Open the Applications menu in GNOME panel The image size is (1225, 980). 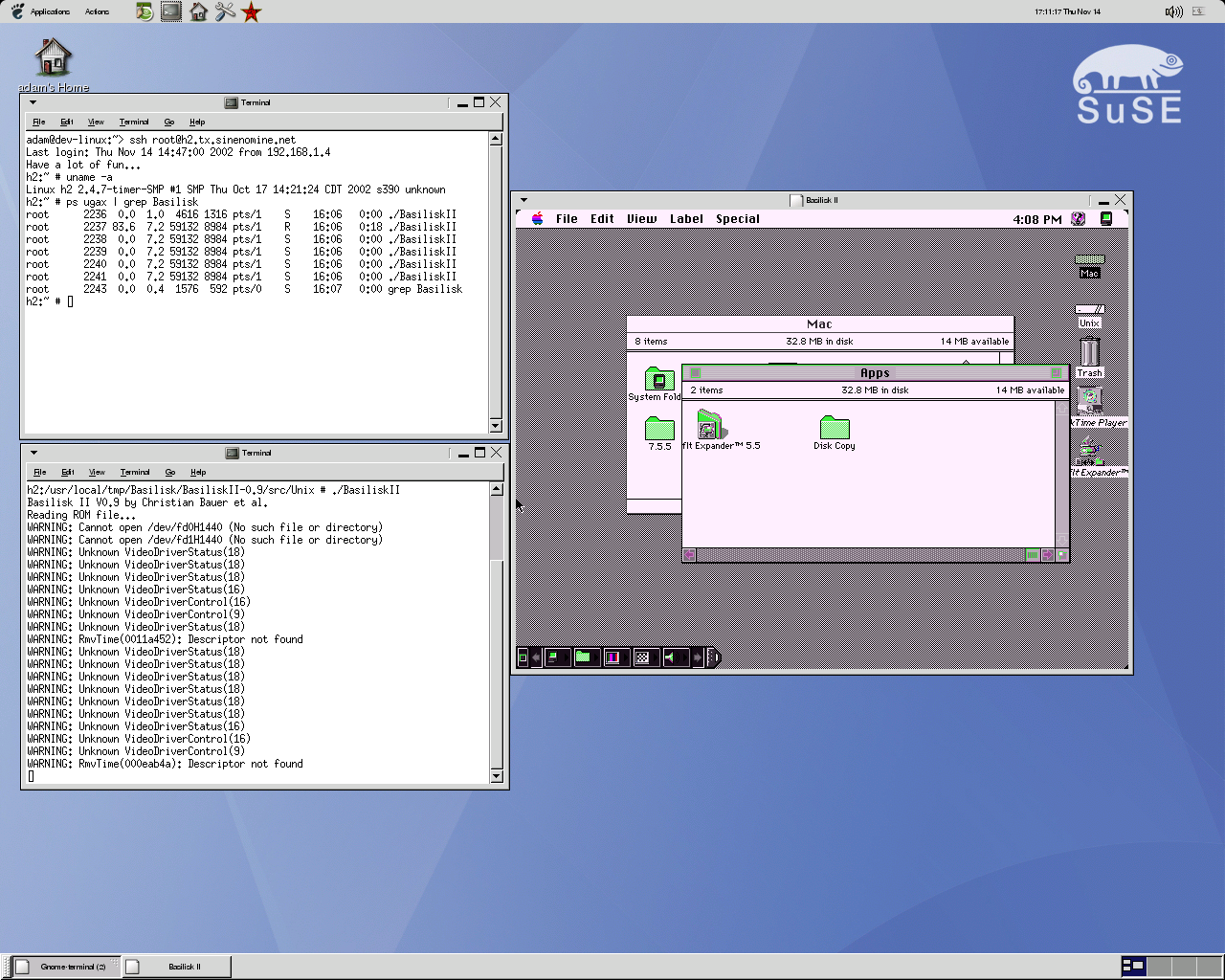point(50,11)
